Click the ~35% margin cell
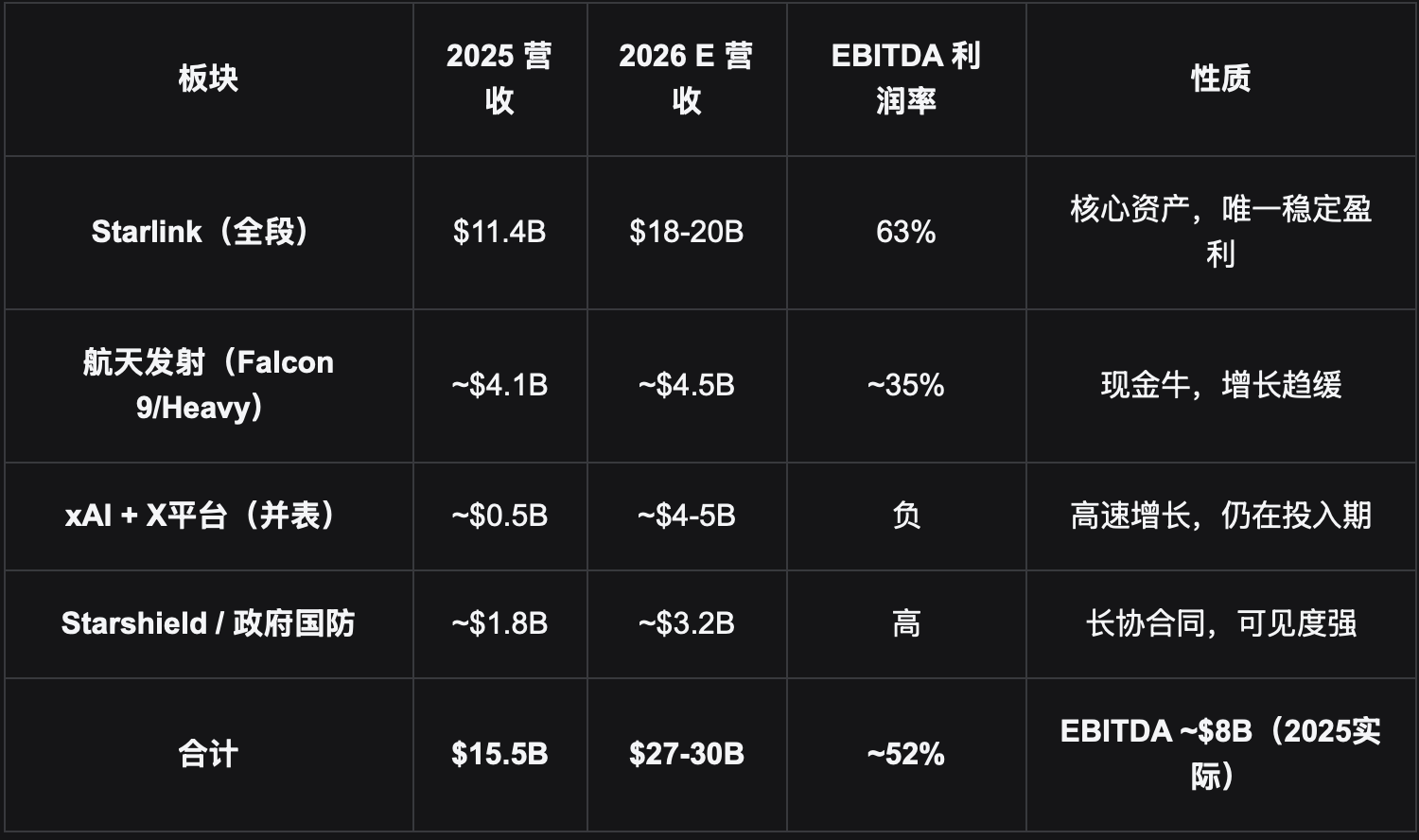The width and height of the screenshot is (1419, 840). pyautogui.click(x=905, y=385)
